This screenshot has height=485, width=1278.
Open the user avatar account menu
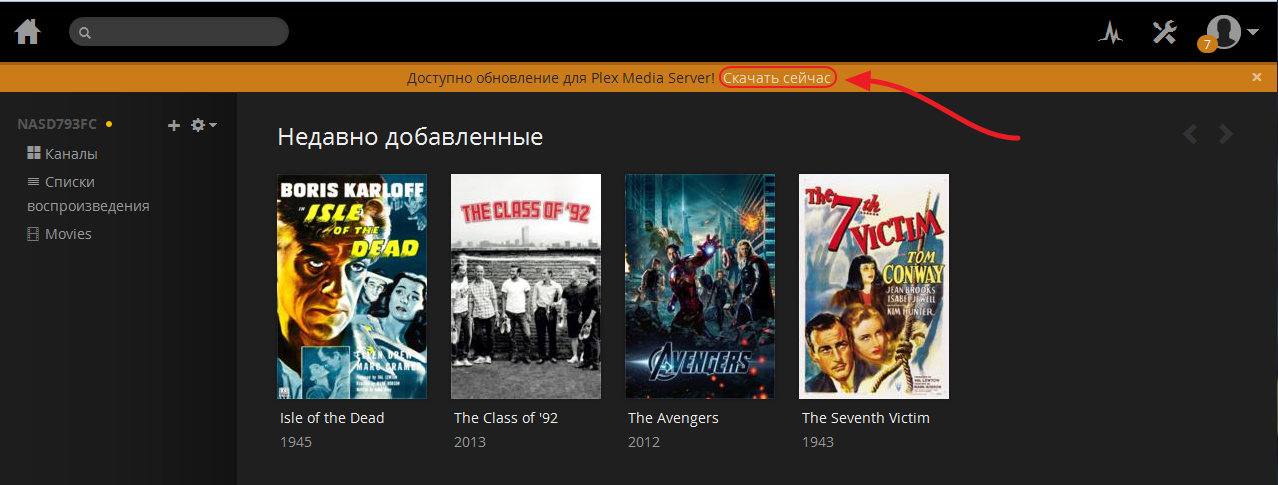click(x=1232, y=32)
